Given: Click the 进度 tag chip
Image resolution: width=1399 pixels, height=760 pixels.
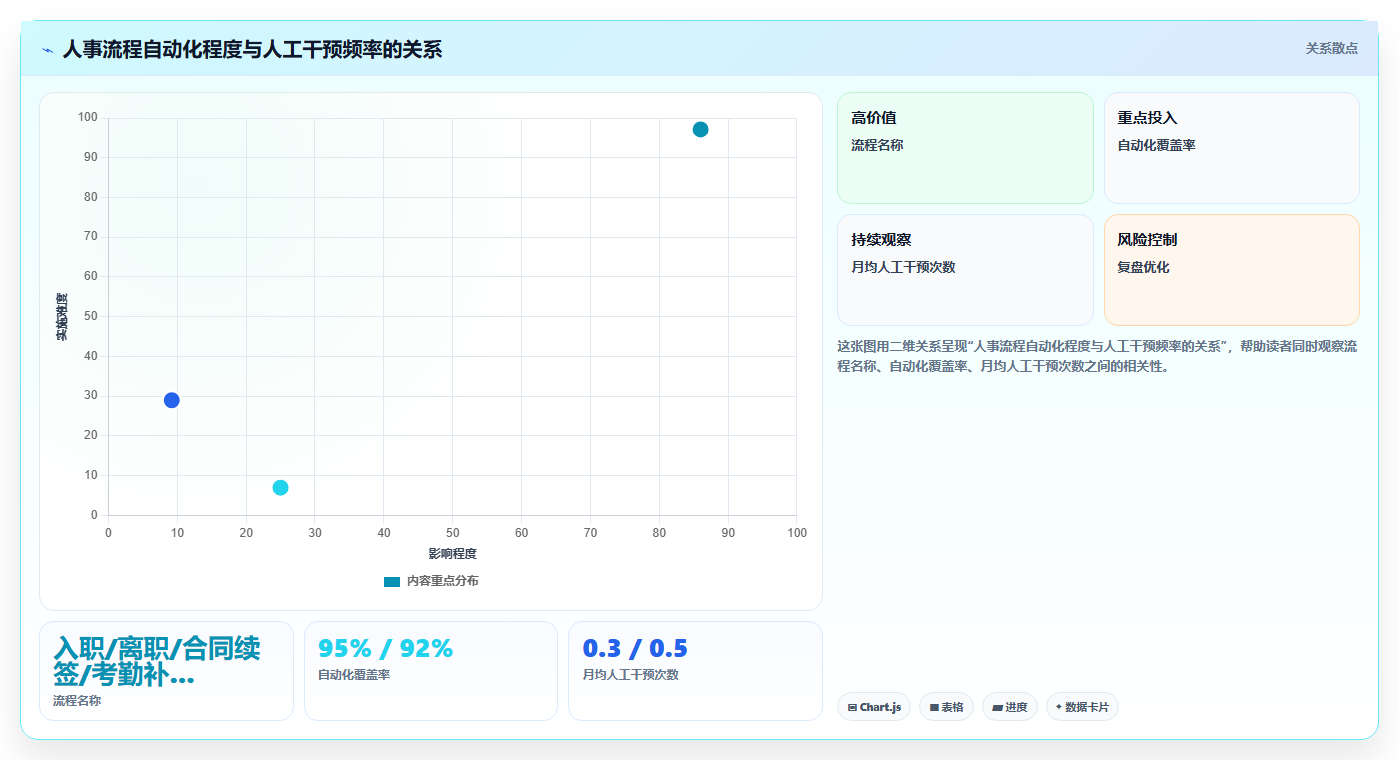Looking at the screenshot, I should (x=1010, y=707).
